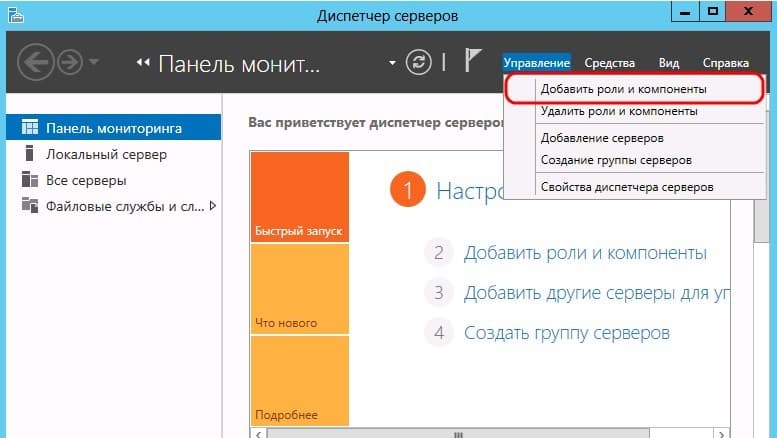The height and width of the screenshot is (438, 777).
Task: Select Панель мониторинга in sidebar
Action: click(x=113, y=128)
